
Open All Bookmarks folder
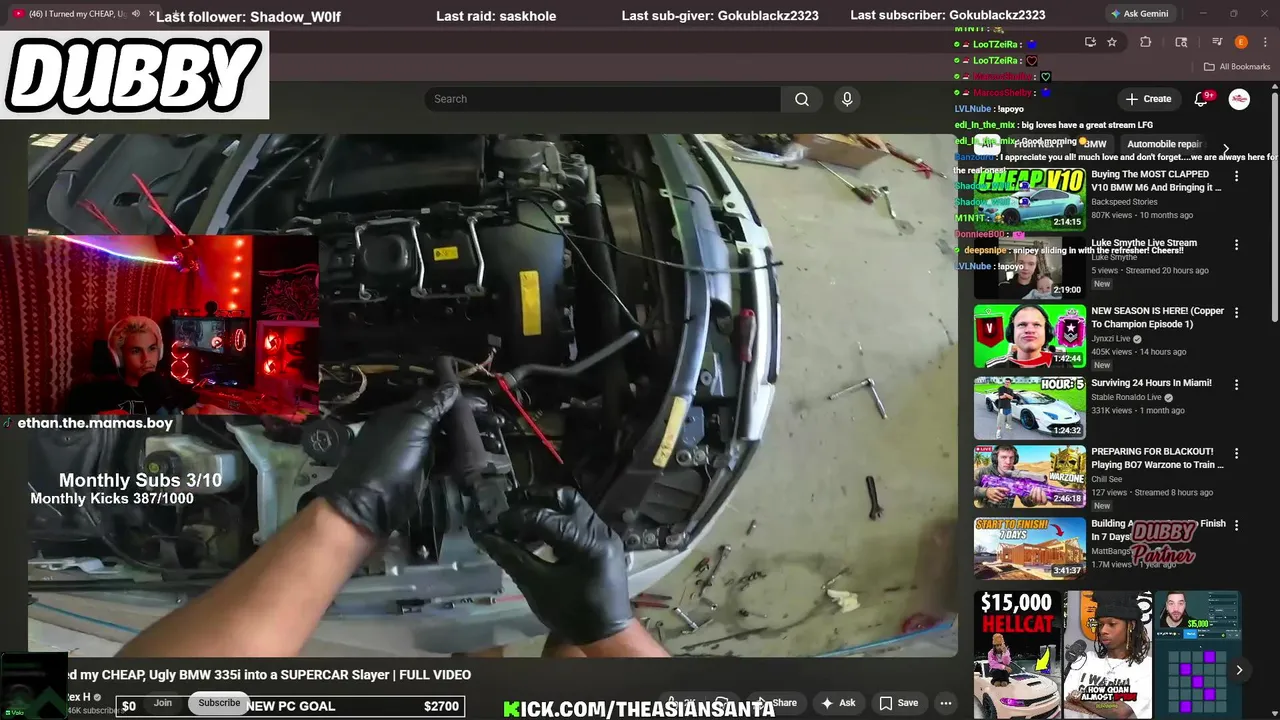[1237, 67]
